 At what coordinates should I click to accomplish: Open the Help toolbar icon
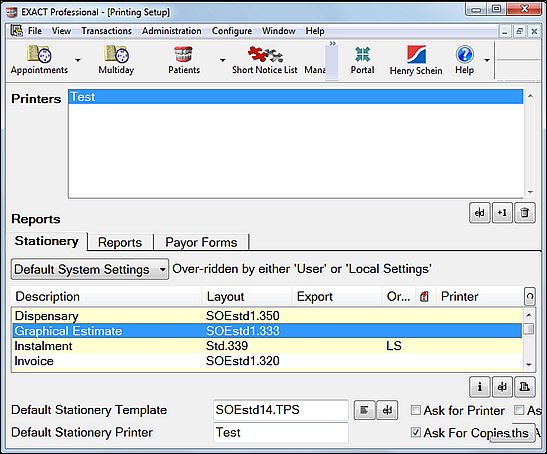point(464,60)
